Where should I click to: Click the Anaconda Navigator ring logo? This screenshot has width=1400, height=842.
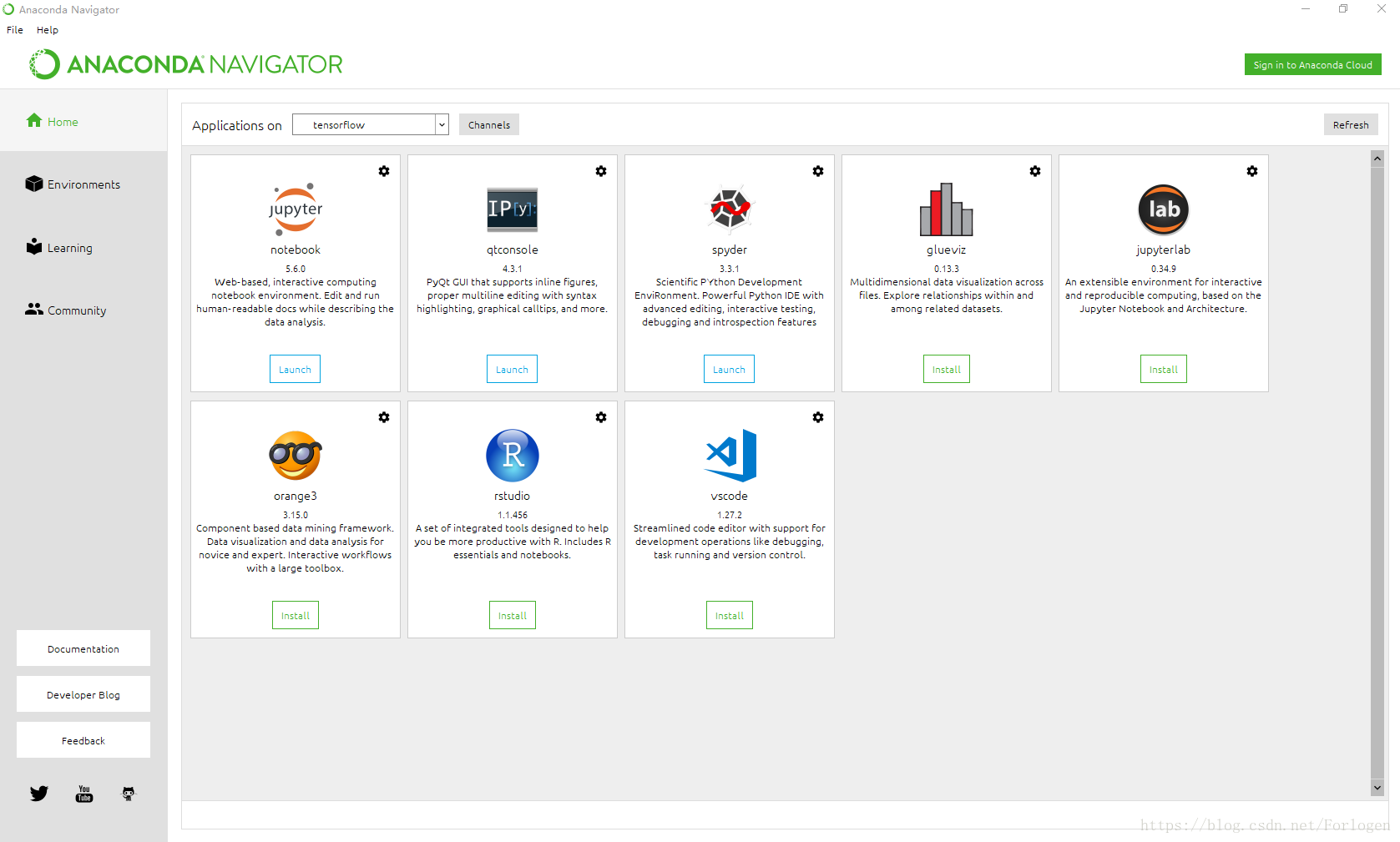click(44, 64)
